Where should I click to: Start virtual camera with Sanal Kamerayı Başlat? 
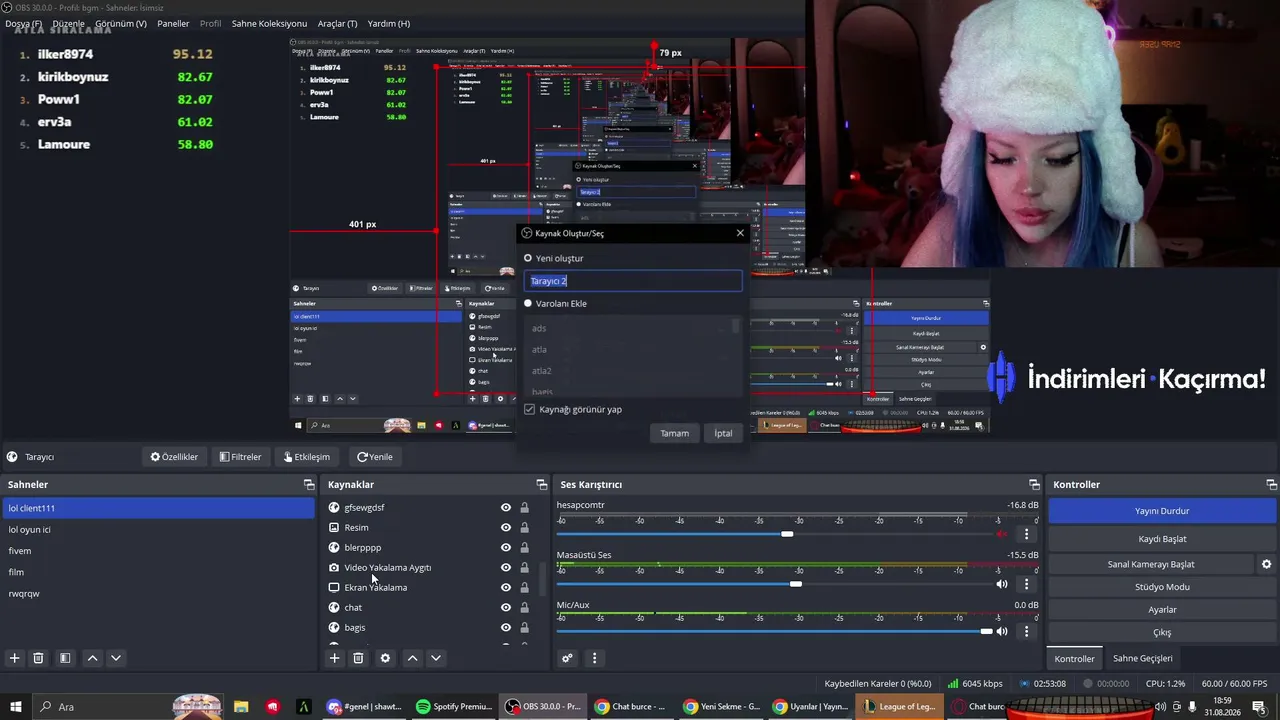click(1151, 564)
